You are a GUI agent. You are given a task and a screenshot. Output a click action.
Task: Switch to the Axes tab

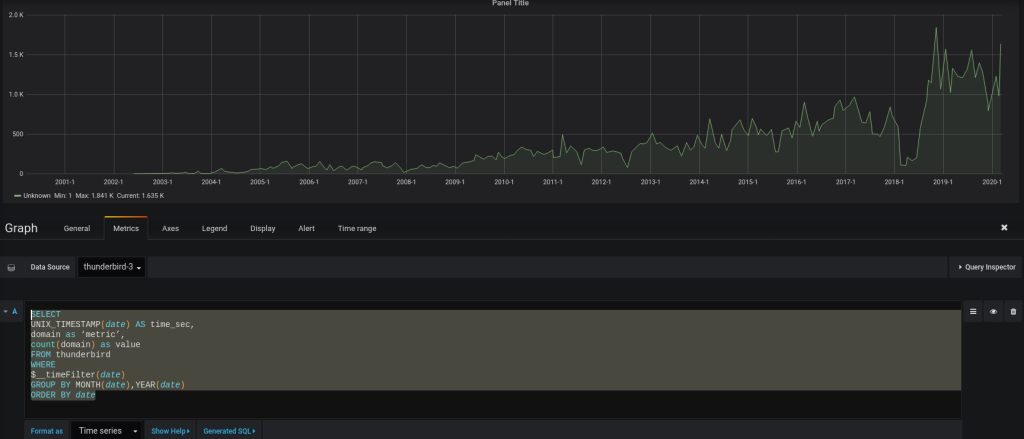[x=170, y=229]
